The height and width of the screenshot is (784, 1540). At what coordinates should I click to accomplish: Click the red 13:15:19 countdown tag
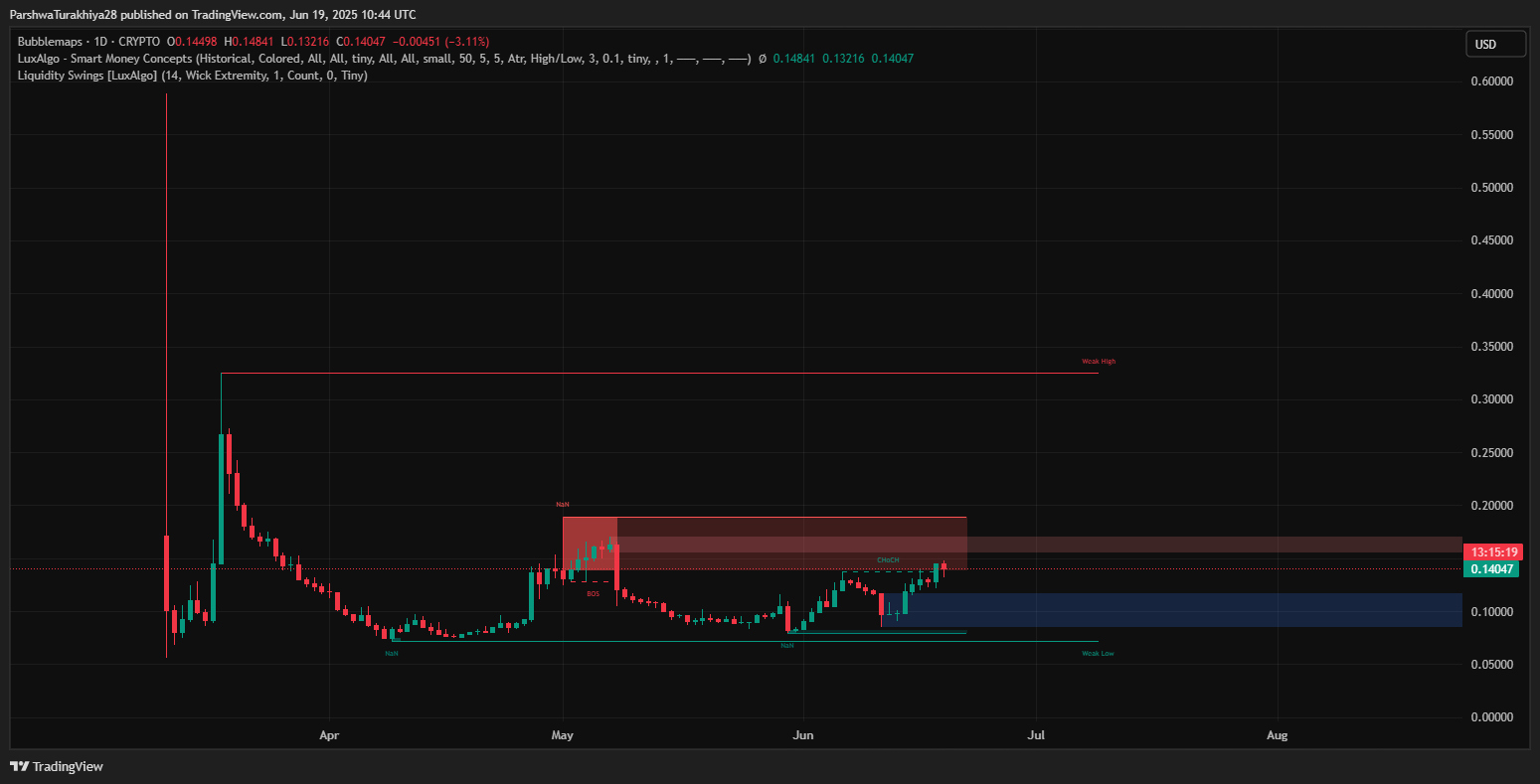(x=1491, y=552)
